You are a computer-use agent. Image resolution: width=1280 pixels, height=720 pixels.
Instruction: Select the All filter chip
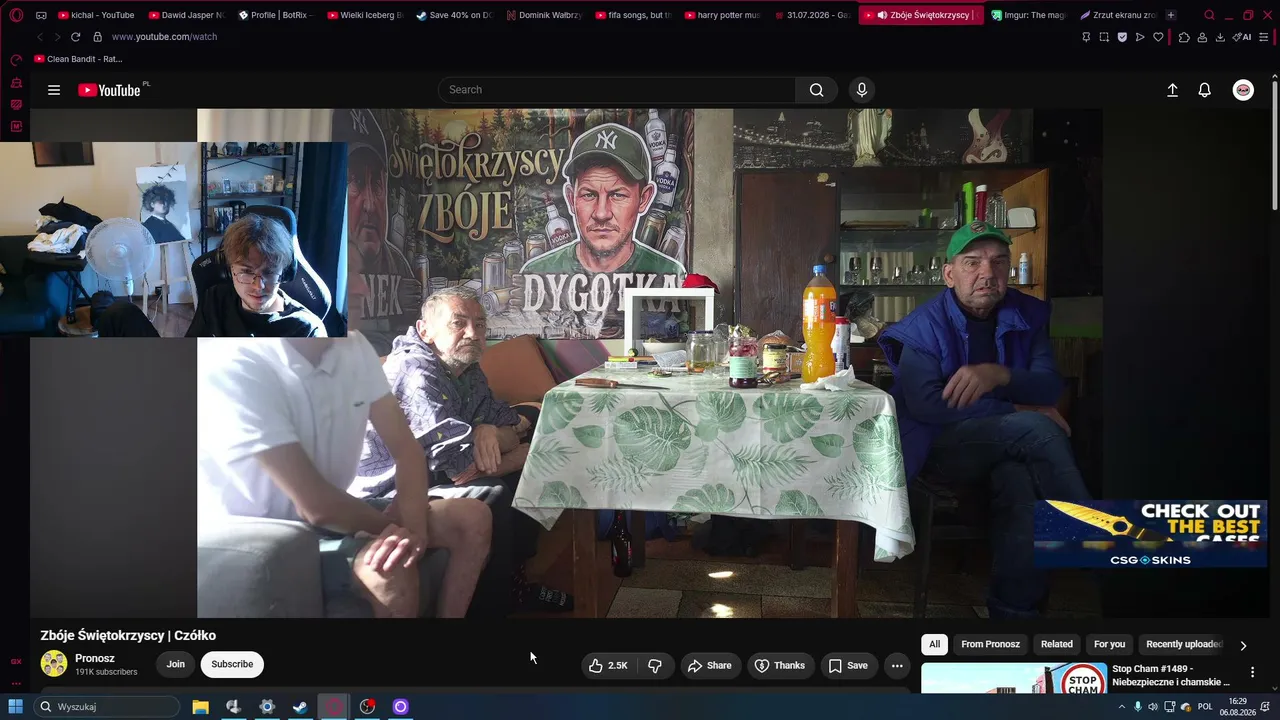[934, 644]
